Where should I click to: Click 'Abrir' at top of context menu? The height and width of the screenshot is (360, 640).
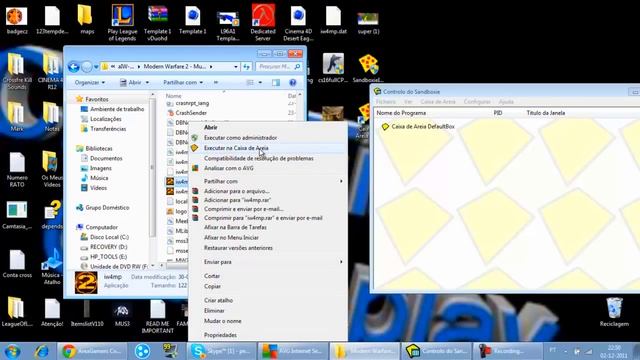[211, 127]
